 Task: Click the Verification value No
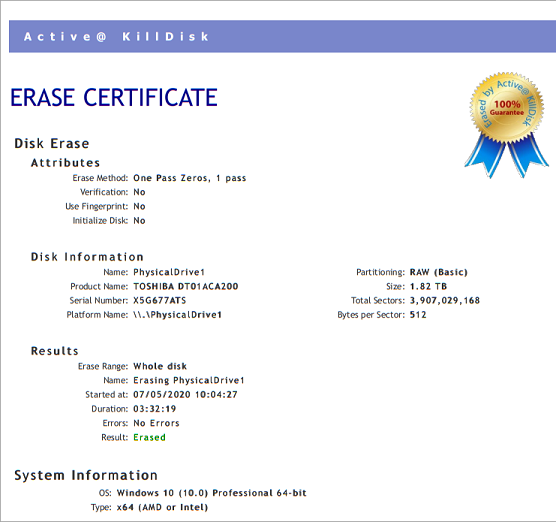tap(139, 192)
